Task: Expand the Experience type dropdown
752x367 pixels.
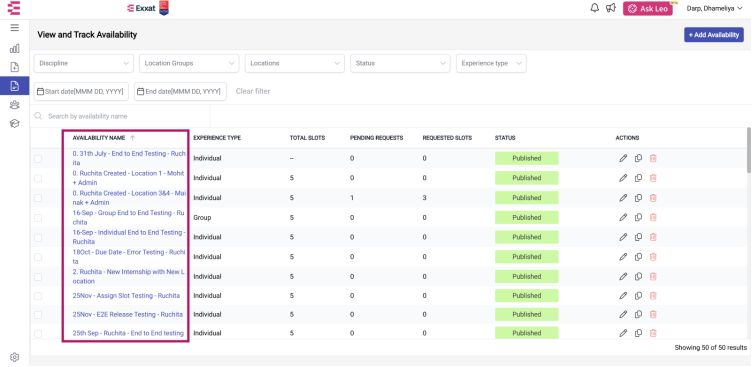Action: coord(491,63)
